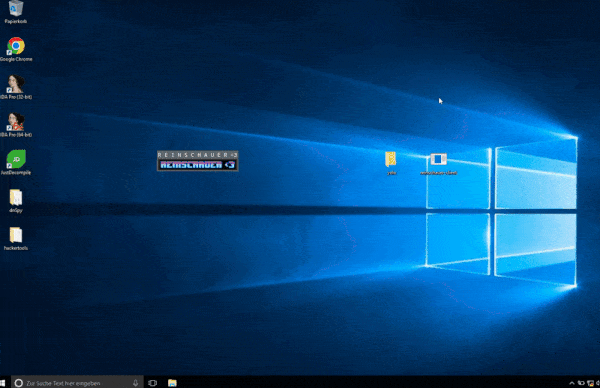Click the Cortana circle icon

click(18, 383)
